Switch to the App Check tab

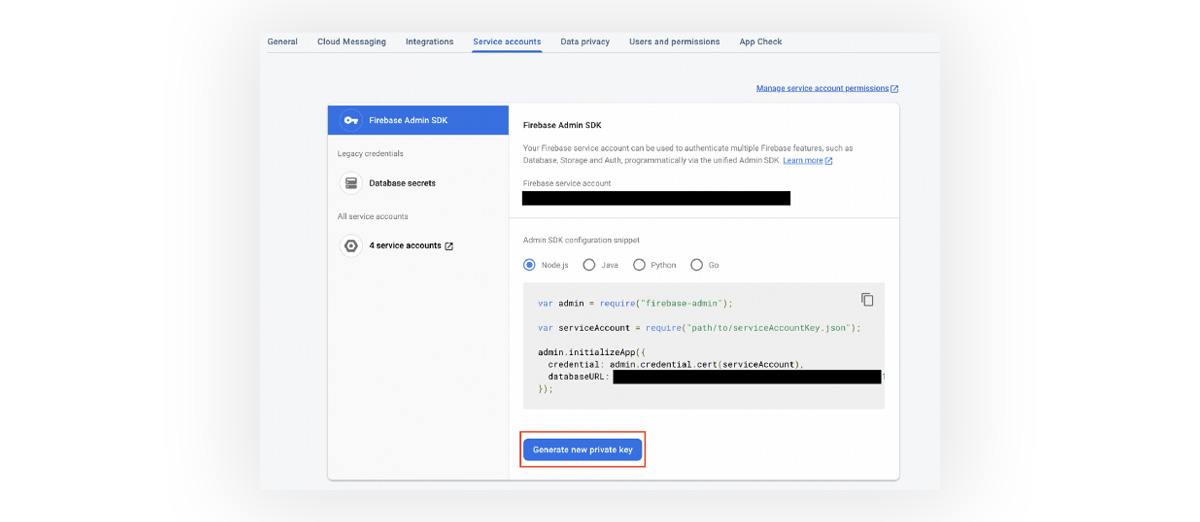[761, 42]
